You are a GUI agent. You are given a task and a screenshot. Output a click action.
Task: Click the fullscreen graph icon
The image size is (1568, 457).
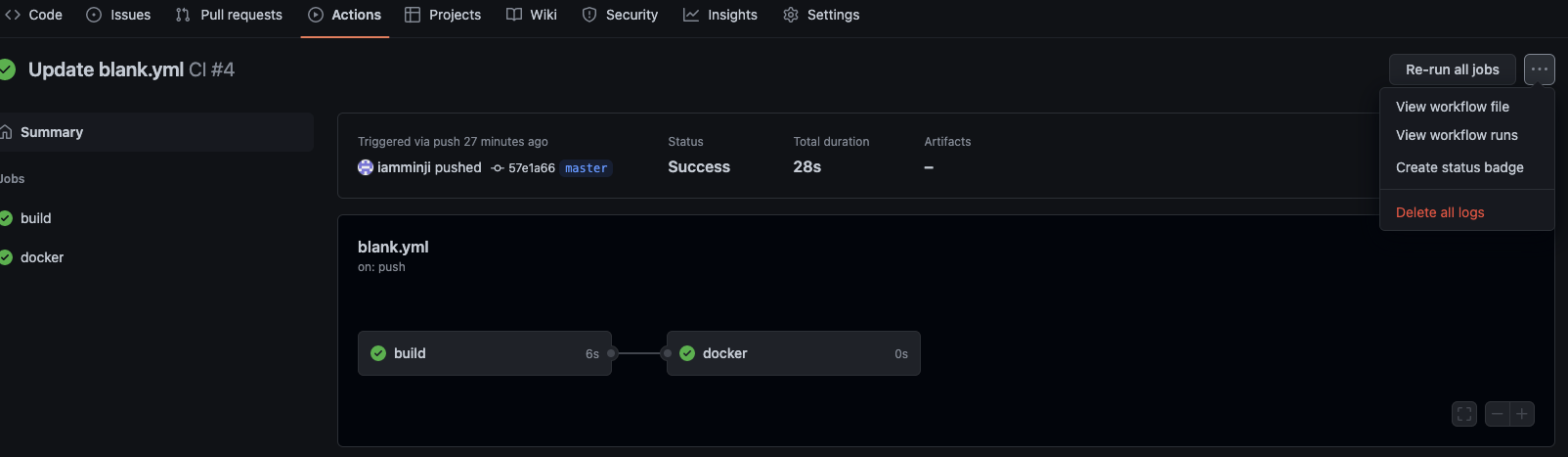click(1464, 414)
